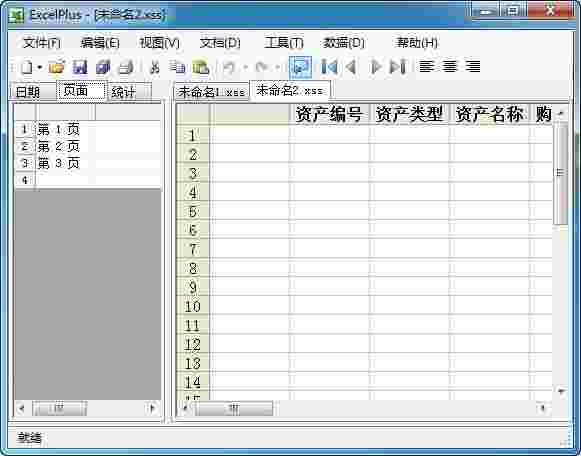Go to next page icon
Image resolution: width=581 pixels, height=456 pixels.
(376, 67)
